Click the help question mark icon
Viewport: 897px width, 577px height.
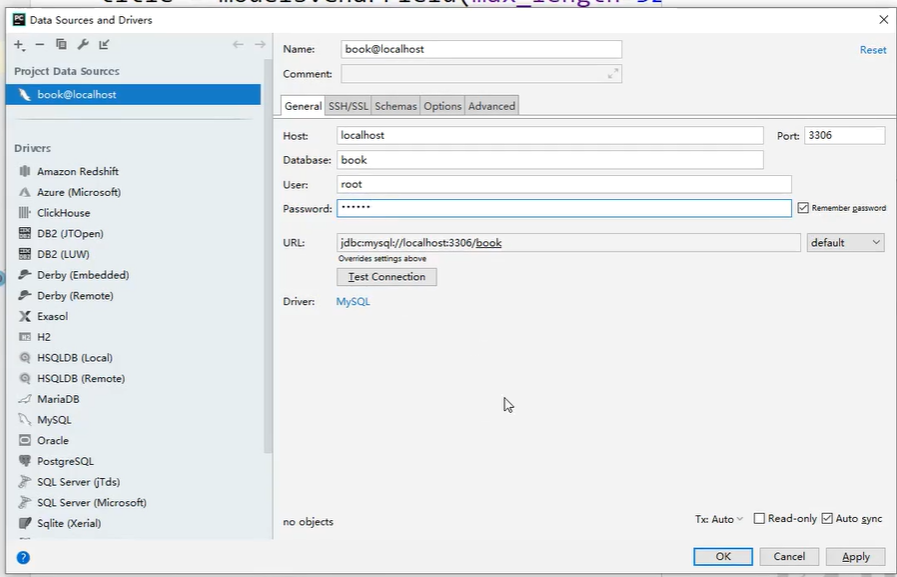click(22, 558)
